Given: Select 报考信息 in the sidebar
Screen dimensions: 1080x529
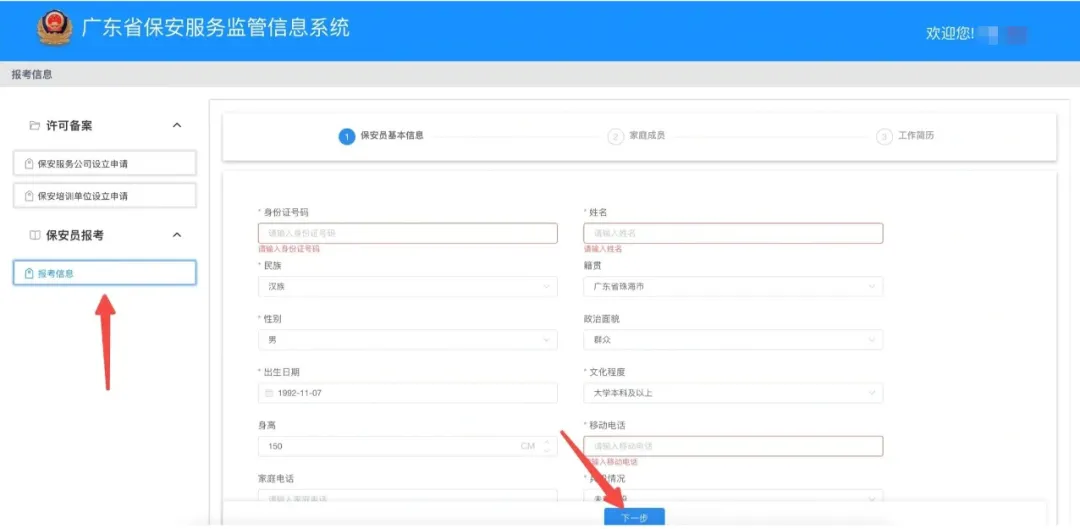Looking at the screenshot, I should 105,273.
